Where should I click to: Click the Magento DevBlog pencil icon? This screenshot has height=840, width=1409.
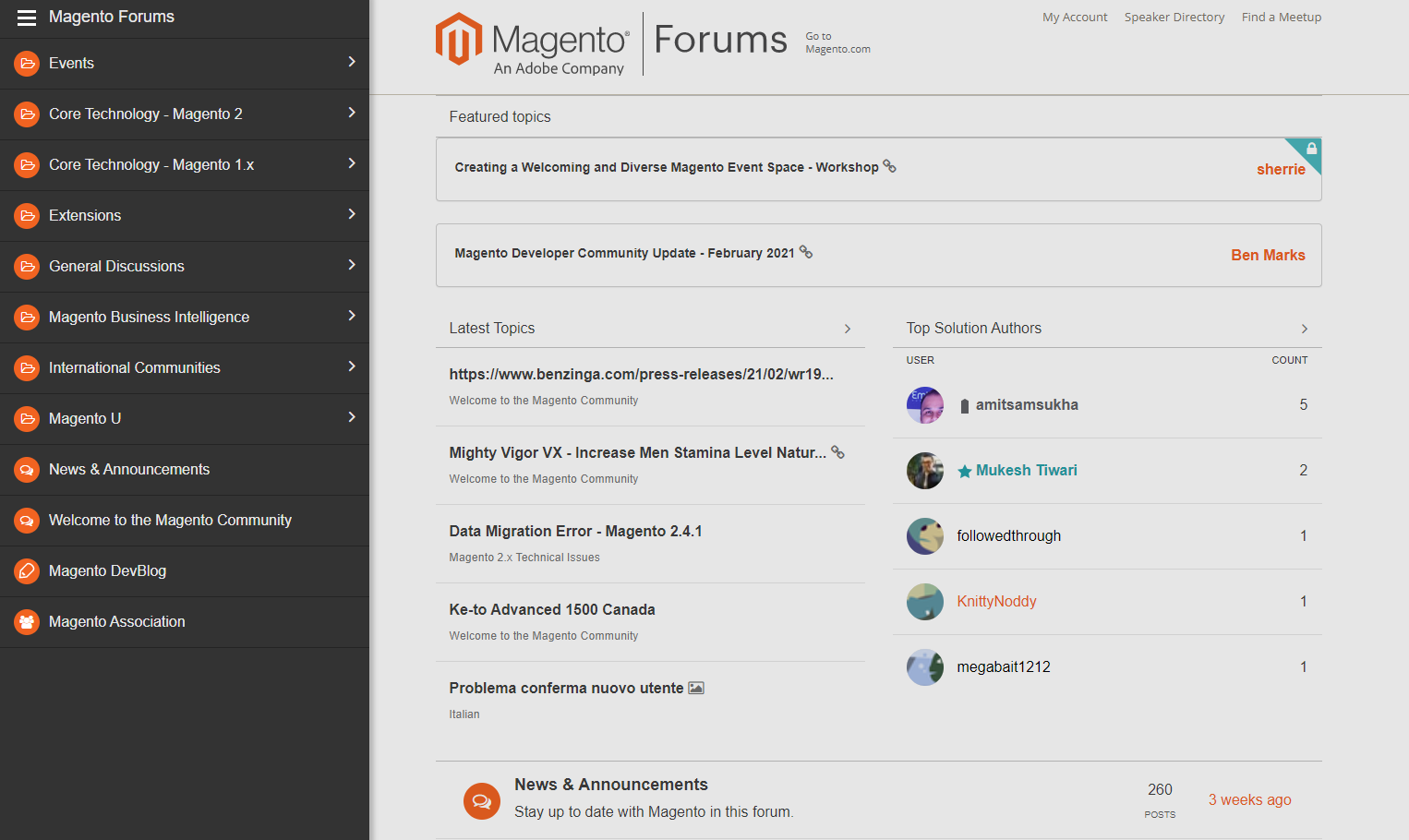[27, 571]
